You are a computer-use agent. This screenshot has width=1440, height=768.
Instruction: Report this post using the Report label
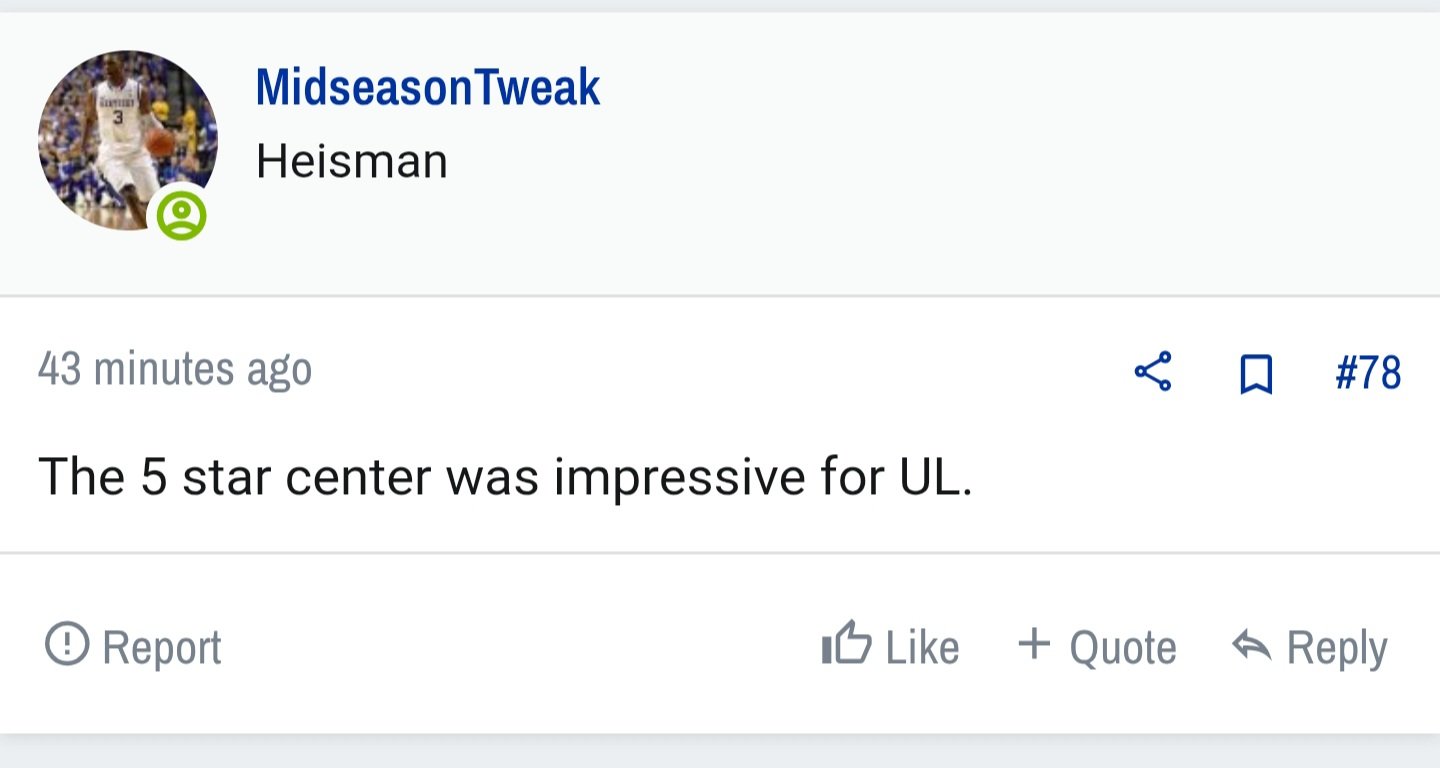point(162,647)
